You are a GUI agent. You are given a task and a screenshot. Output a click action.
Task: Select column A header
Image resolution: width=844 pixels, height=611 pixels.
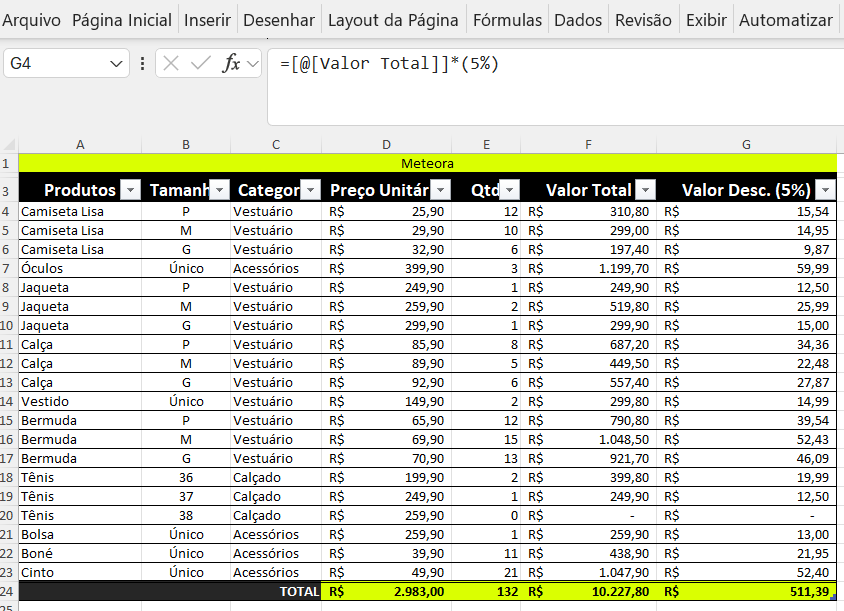tap(80, 144)
